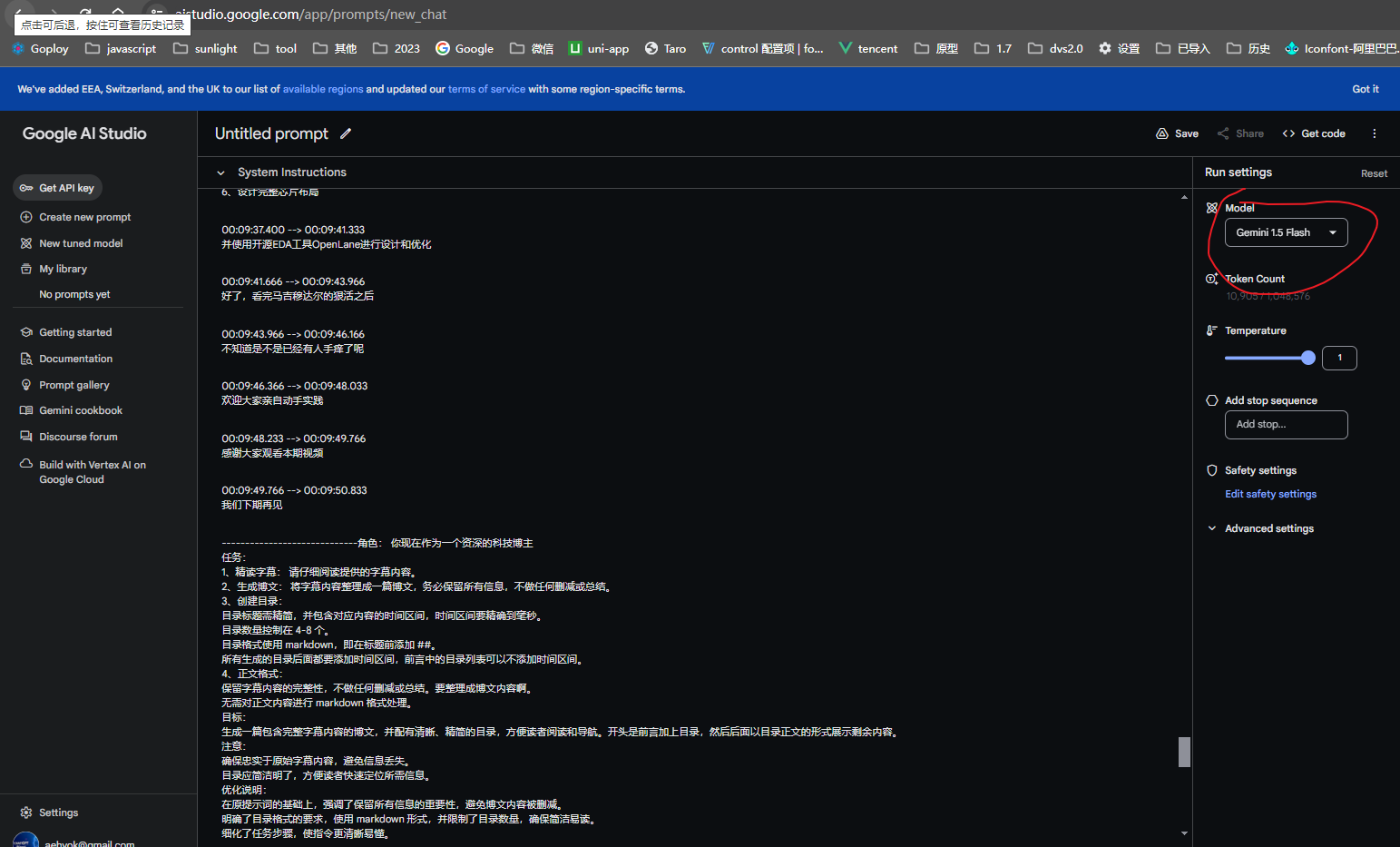Expand Advanced settings
The height and width of the screenshot is (847, 1400).
click(x=1261, y=528)
